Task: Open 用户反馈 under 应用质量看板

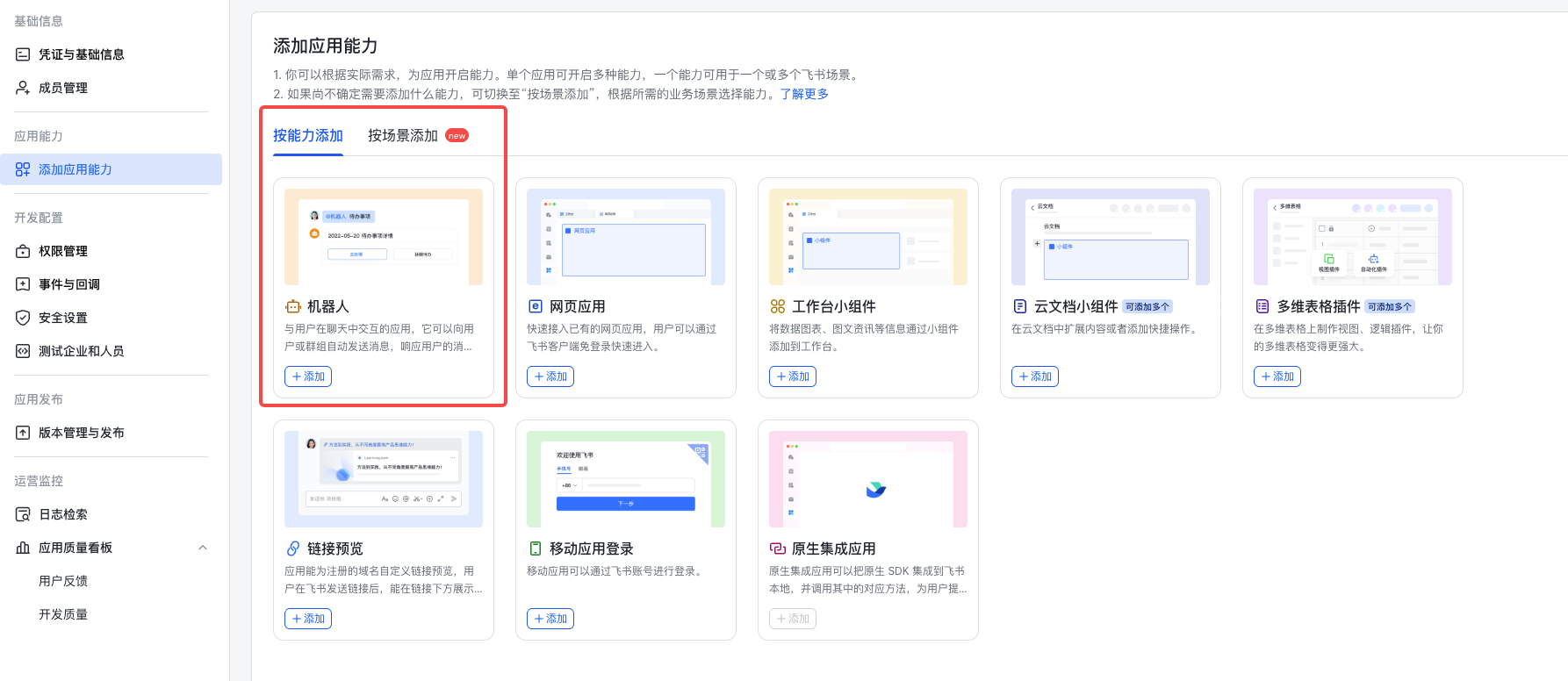Action: point(63,581)
